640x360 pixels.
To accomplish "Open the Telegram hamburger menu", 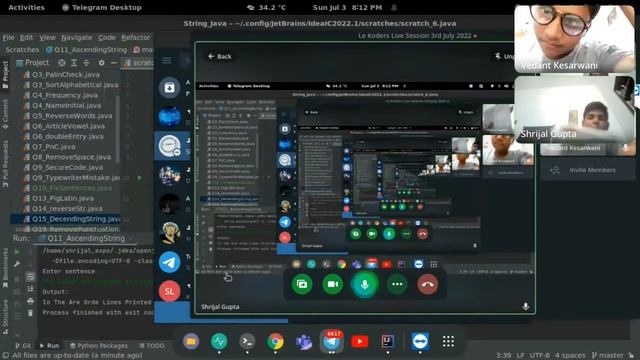I will (167, 60).
